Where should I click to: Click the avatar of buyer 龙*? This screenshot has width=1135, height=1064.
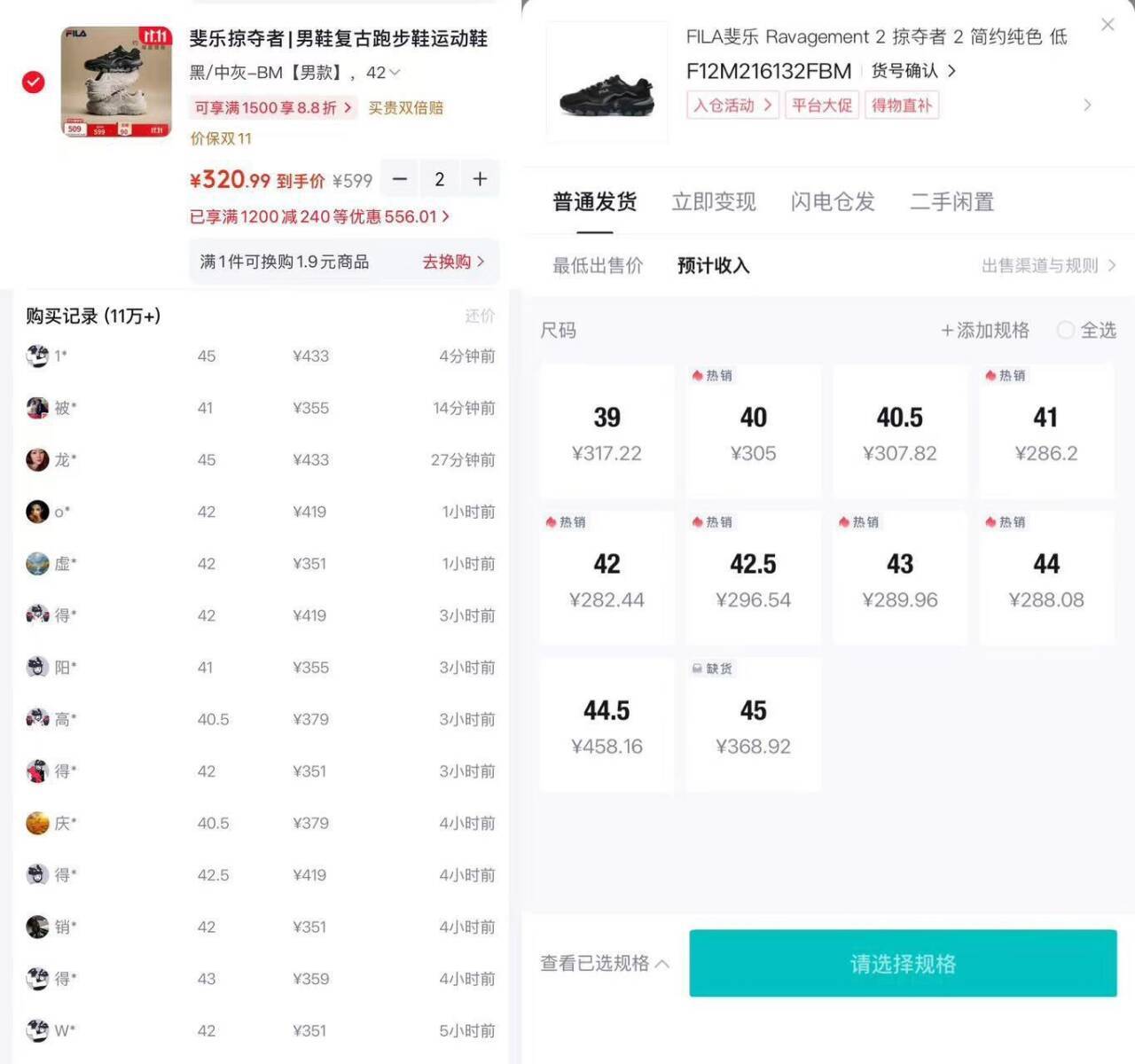pyautogui.click(x=37, y=459)
